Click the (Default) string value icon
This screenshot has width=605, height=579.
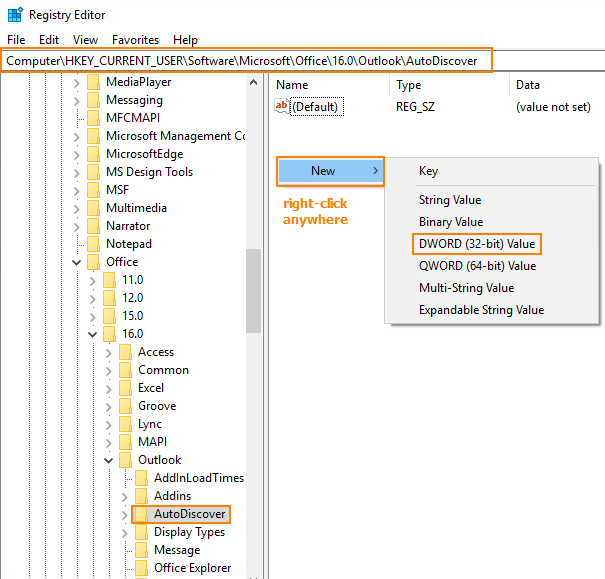(281, 106)
